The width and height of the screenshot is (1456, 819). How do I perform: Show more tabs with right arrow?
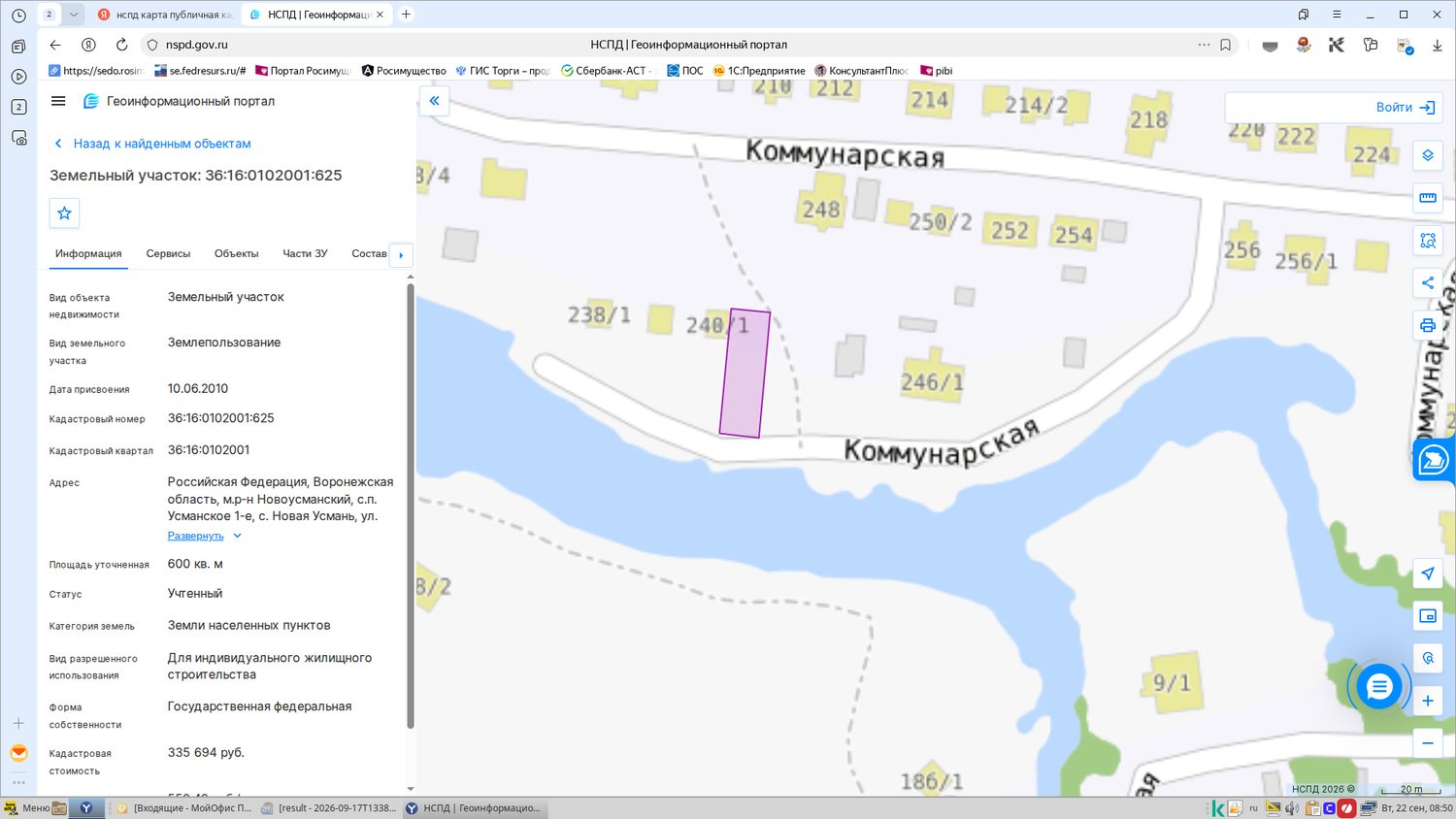pos(401,255)
